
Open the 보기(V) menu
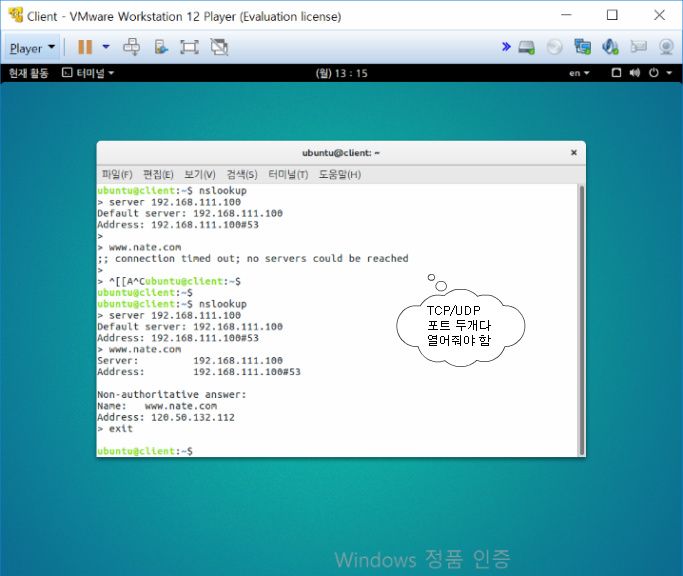pos(199,174)
